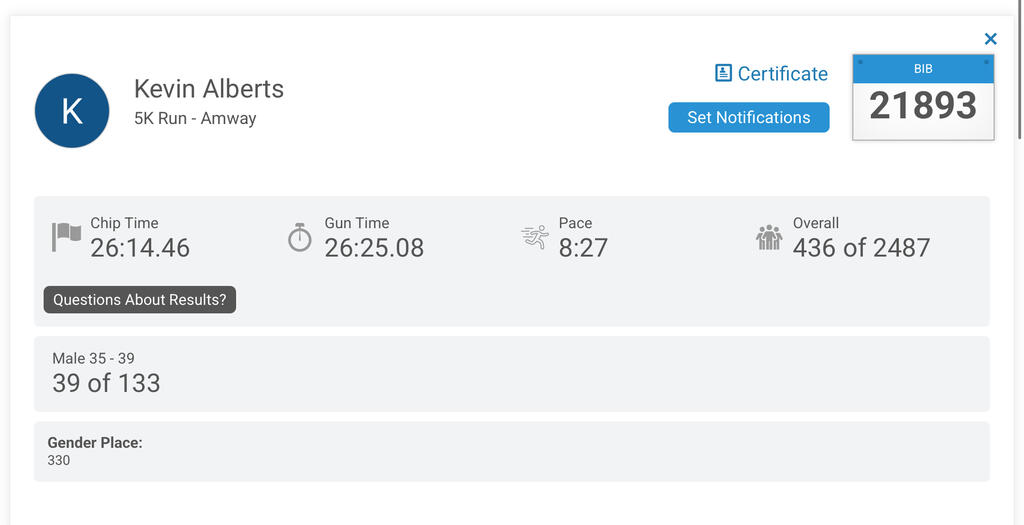Click the BIB 21893 badge
Viewport: 1024px width, 525px height.
coord(923,97)
